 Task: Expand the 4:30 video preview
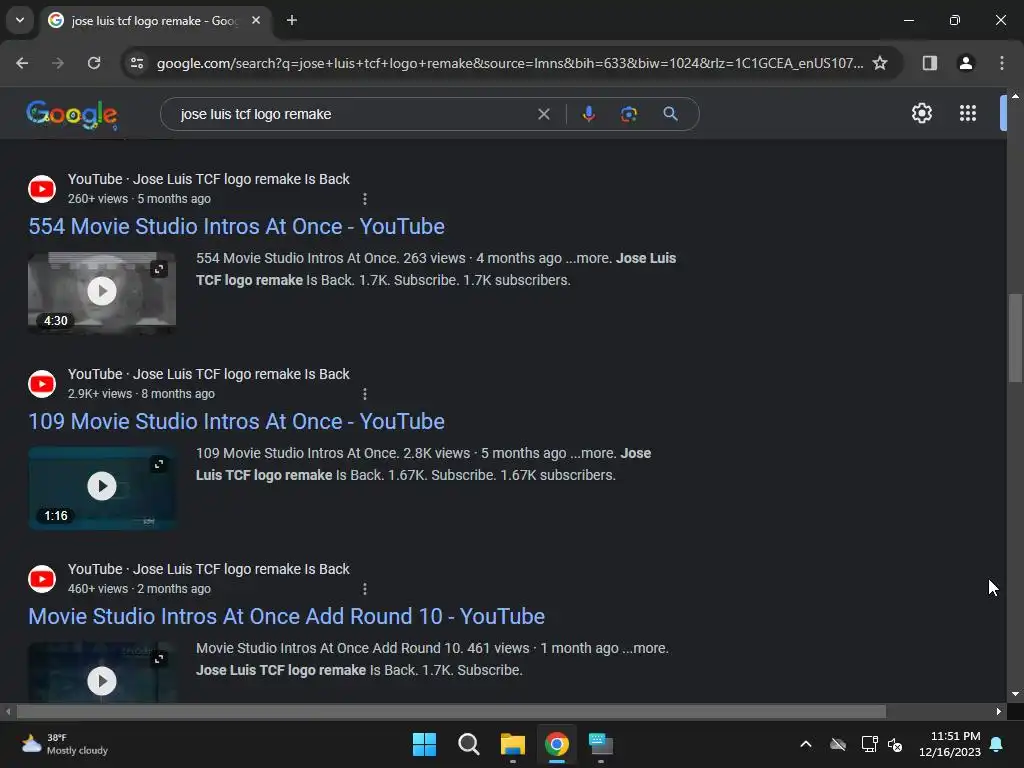(x=159, y=269)
